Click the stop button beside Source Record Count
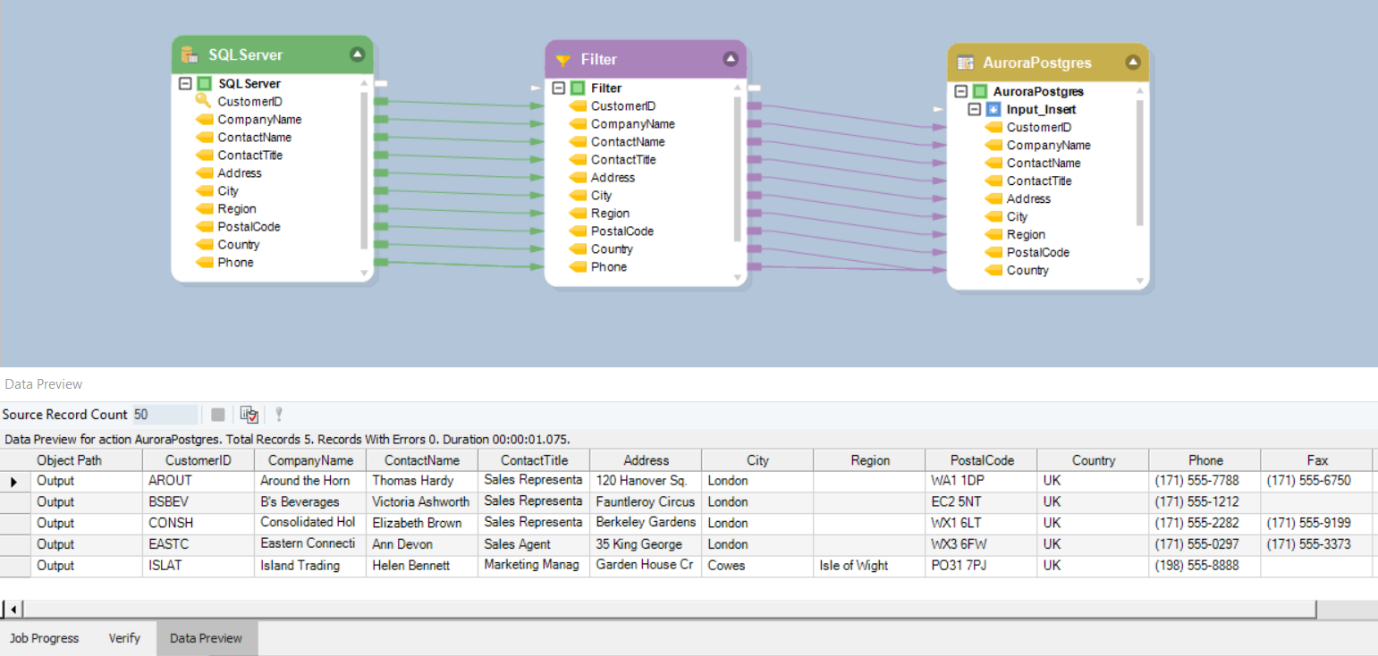 tap(217, 414)
